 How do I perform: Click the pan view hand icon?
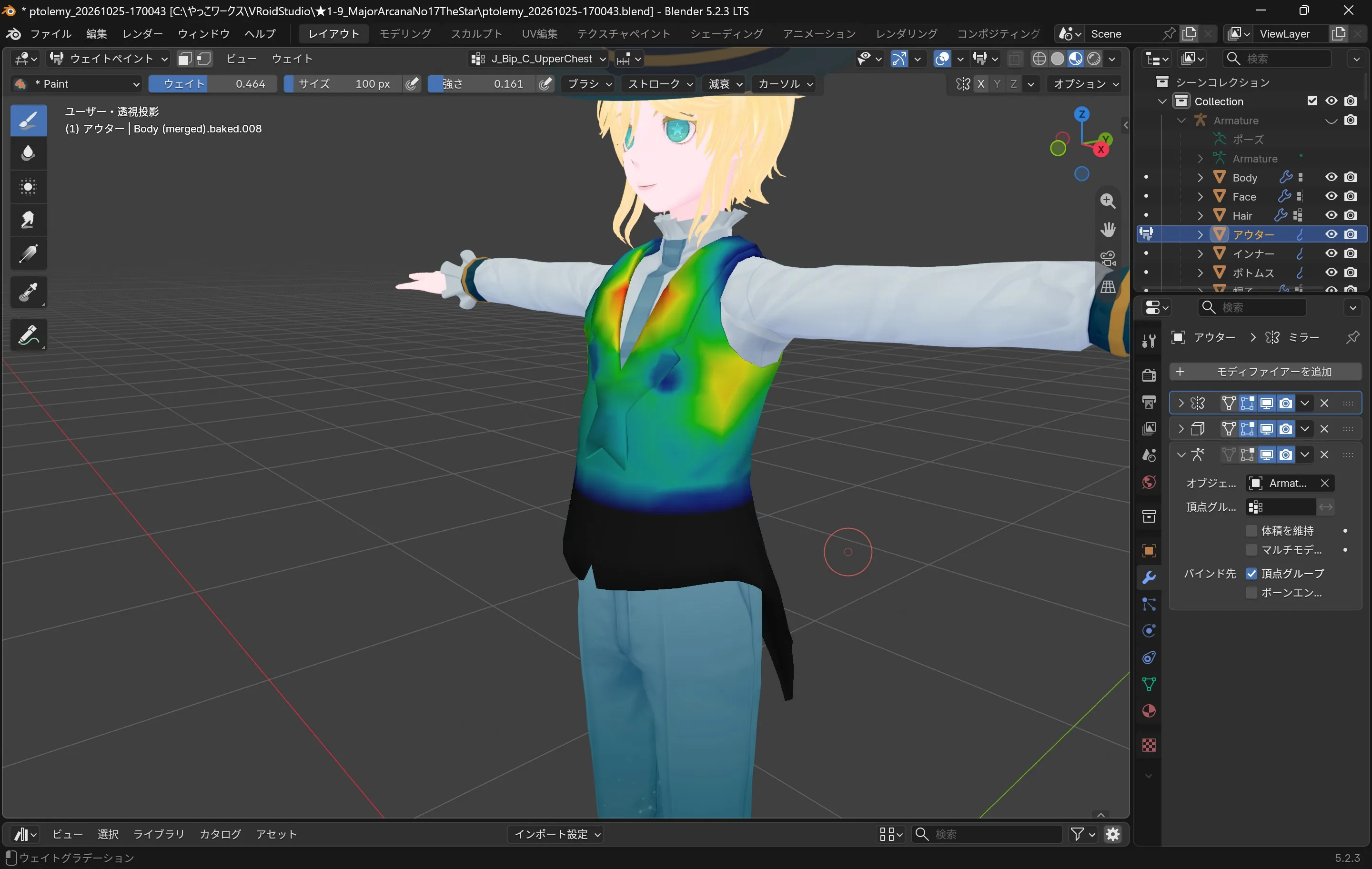(1108, 229)
